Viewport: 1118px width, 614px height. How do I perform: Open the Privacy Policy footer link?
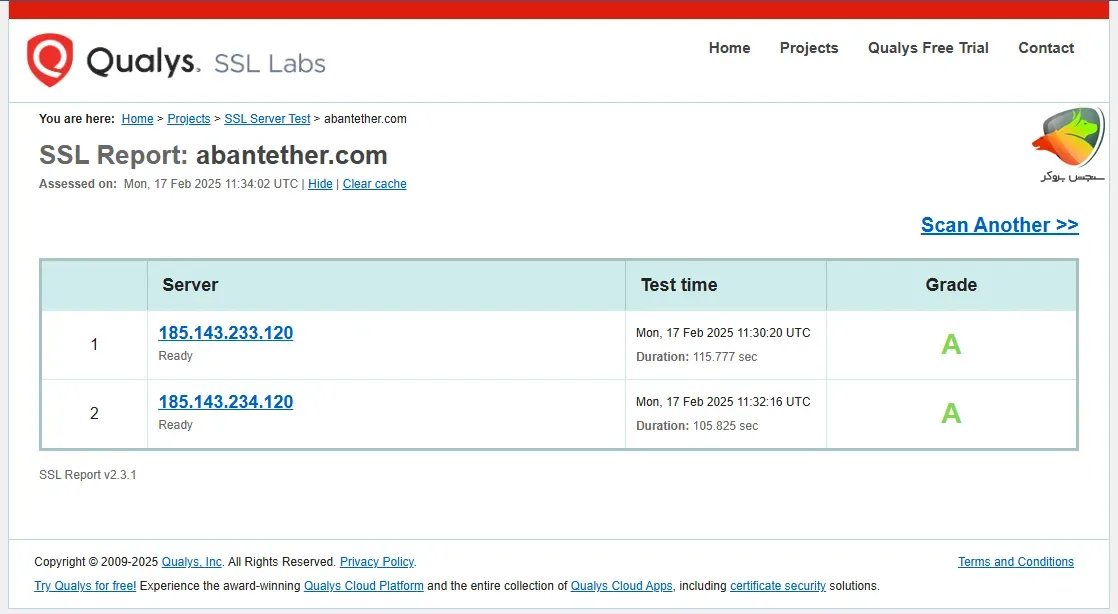point(376,562)
